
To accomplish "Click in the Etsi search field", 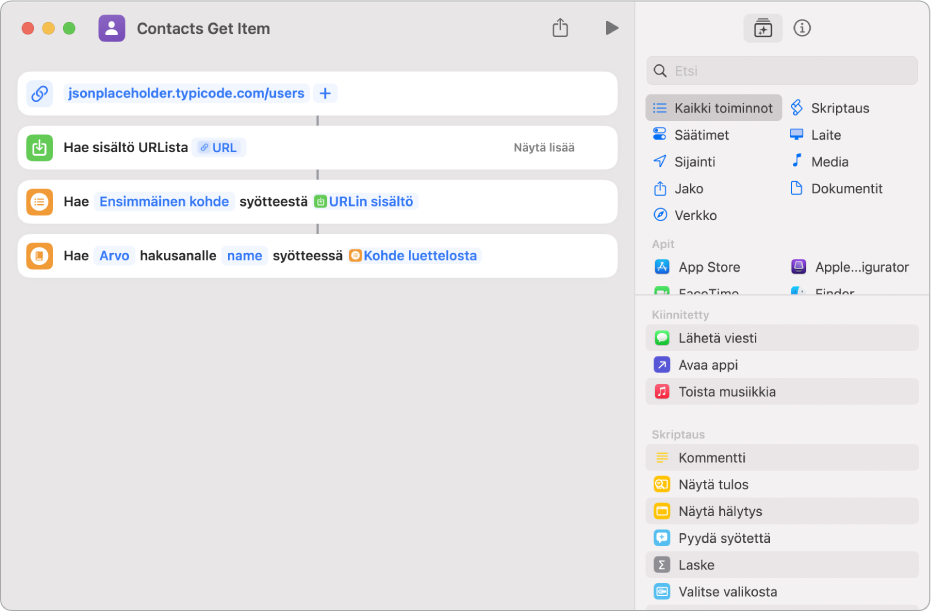I will coord(782,71).
